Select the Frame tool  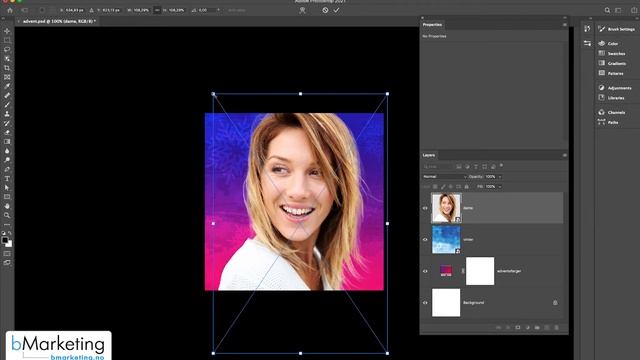click(7, 77)
